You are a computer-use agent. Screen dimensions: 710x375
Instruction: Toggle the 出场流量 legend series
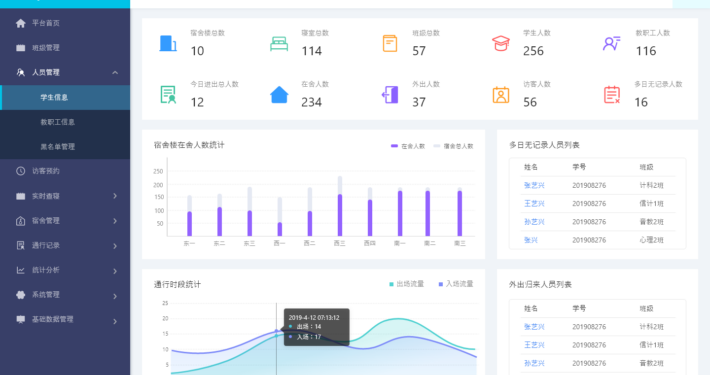[407, 284]
